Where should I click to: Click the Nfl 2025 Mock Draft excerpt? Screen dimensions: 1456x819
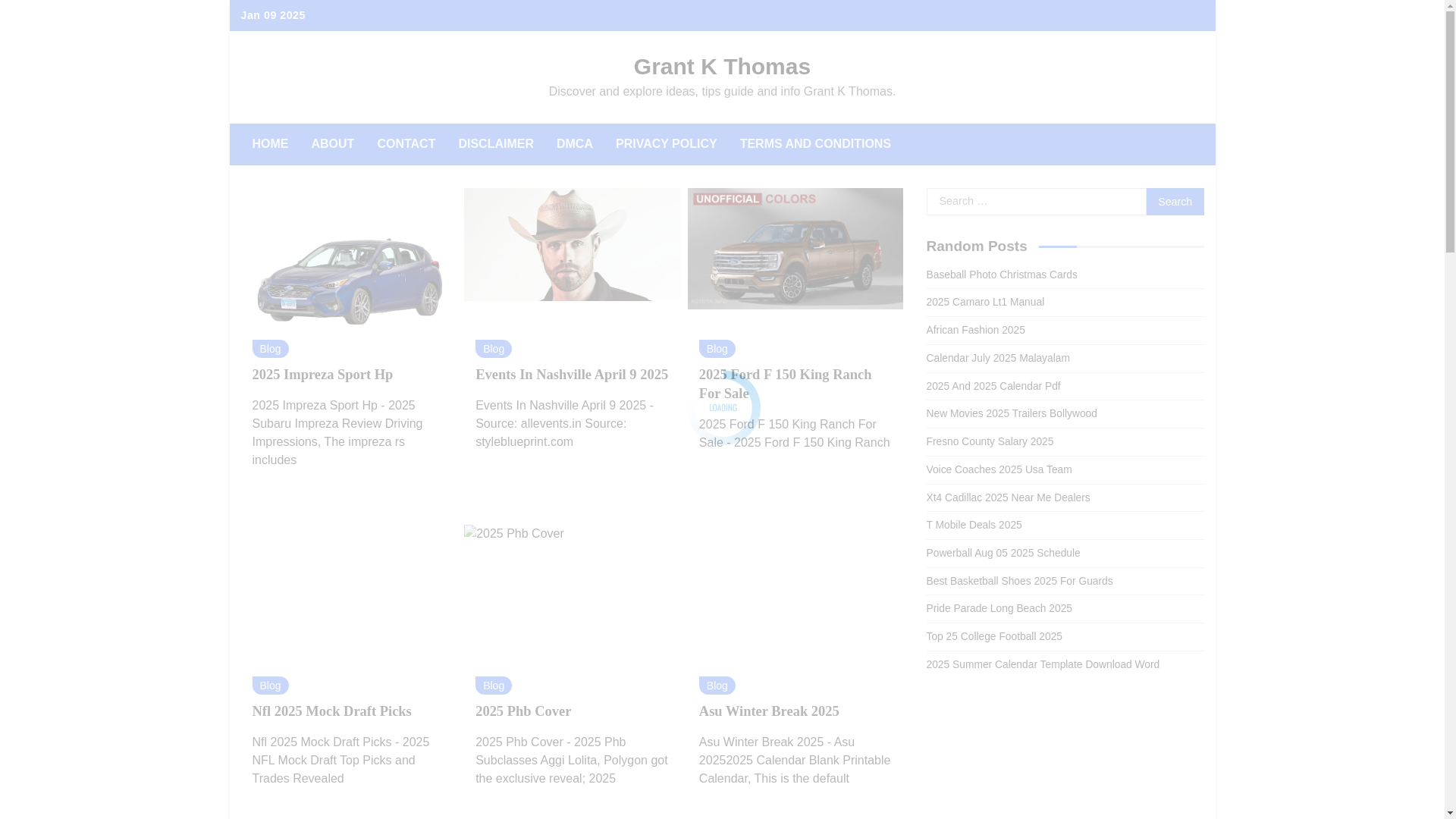click(340, 761)
